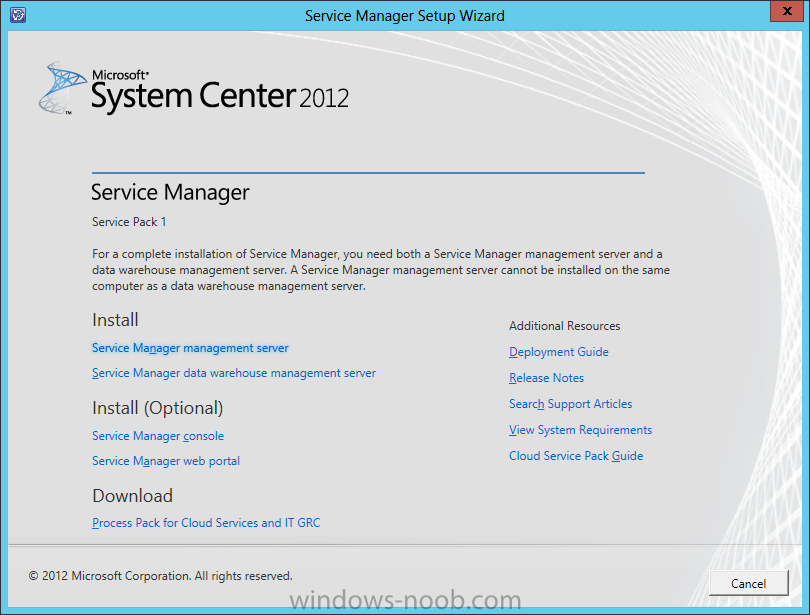Click the Service Manager heading text
The width and height of the screenshot is (810, 615).
coord(170,193)
